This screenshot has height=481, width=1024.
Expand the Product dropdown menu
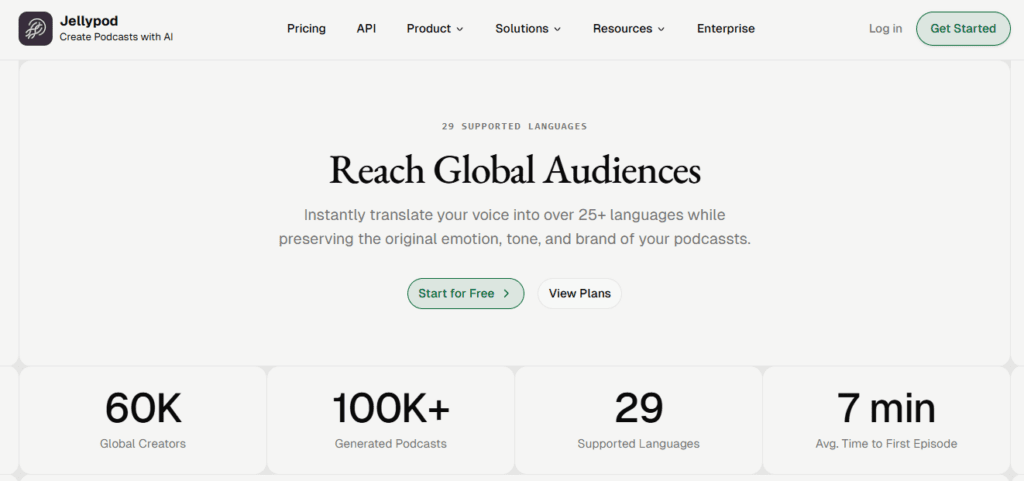435,29
